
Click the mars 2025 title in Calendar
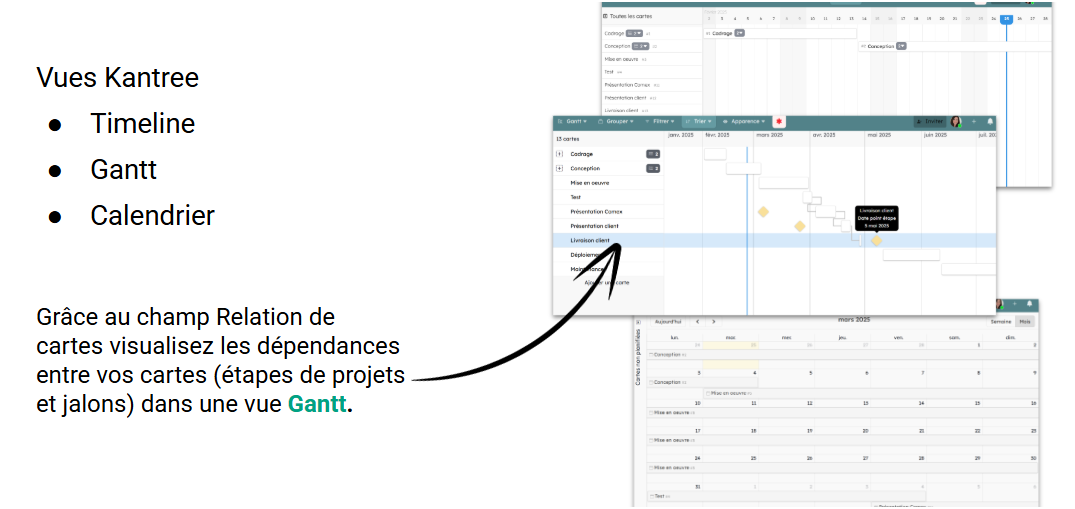(x=854, y=320)
